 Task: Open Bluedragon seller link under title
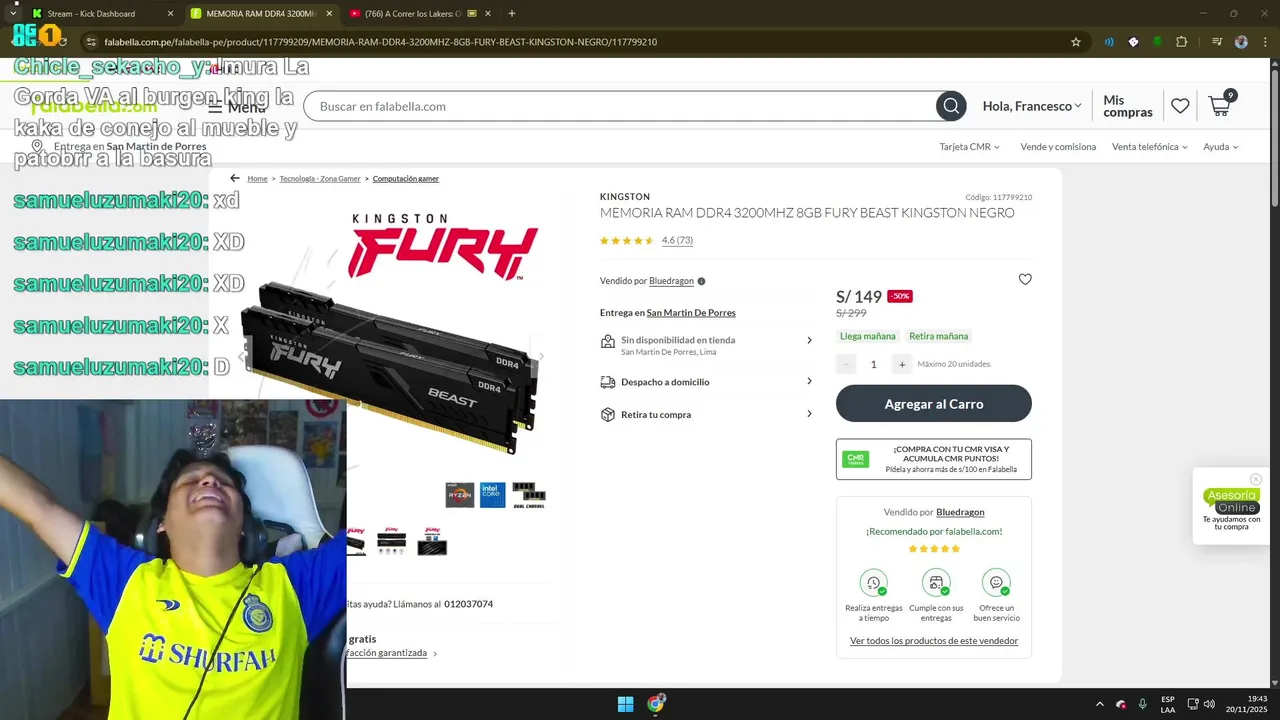pyautogui.click(x=671, y=282)
